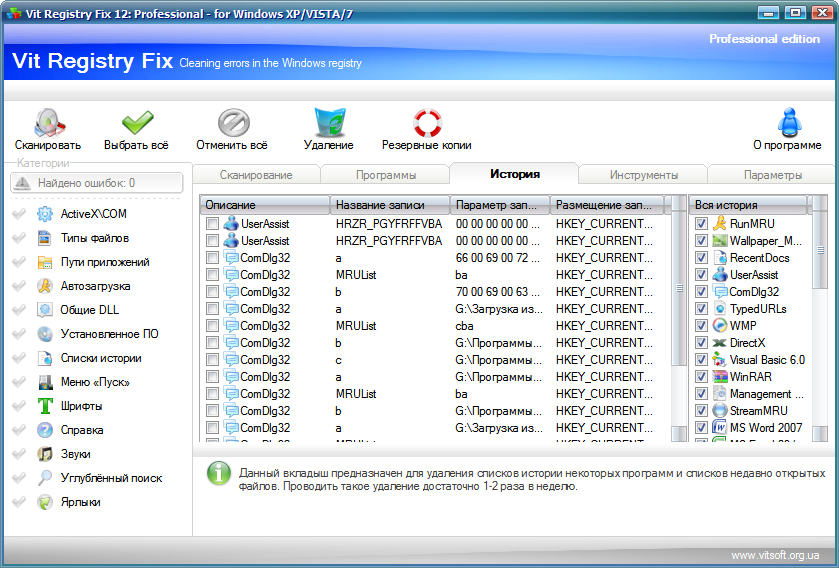The width and height of the screenshot is (839, 568).
Task: Sort by Название записи column header
Action: click(389, 205)
